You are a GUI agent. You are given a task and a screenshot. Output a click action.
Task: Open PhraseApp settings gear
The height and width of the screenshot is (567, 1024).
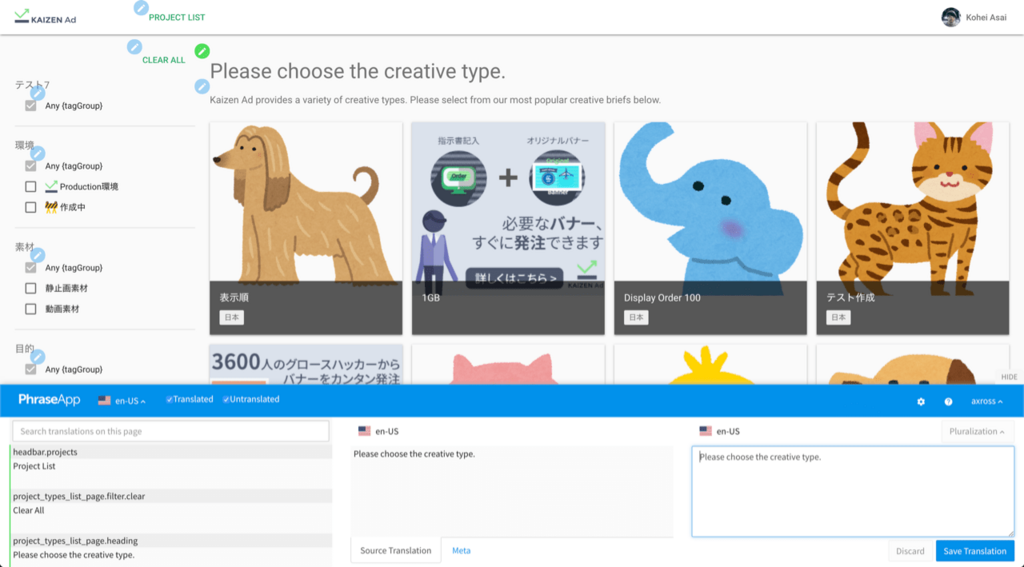click(x=921, y=401)
